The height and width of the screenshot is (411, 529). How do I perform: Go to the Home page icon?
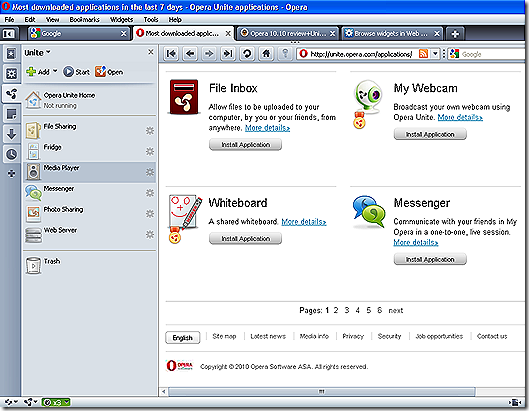[x=266, y=54]
